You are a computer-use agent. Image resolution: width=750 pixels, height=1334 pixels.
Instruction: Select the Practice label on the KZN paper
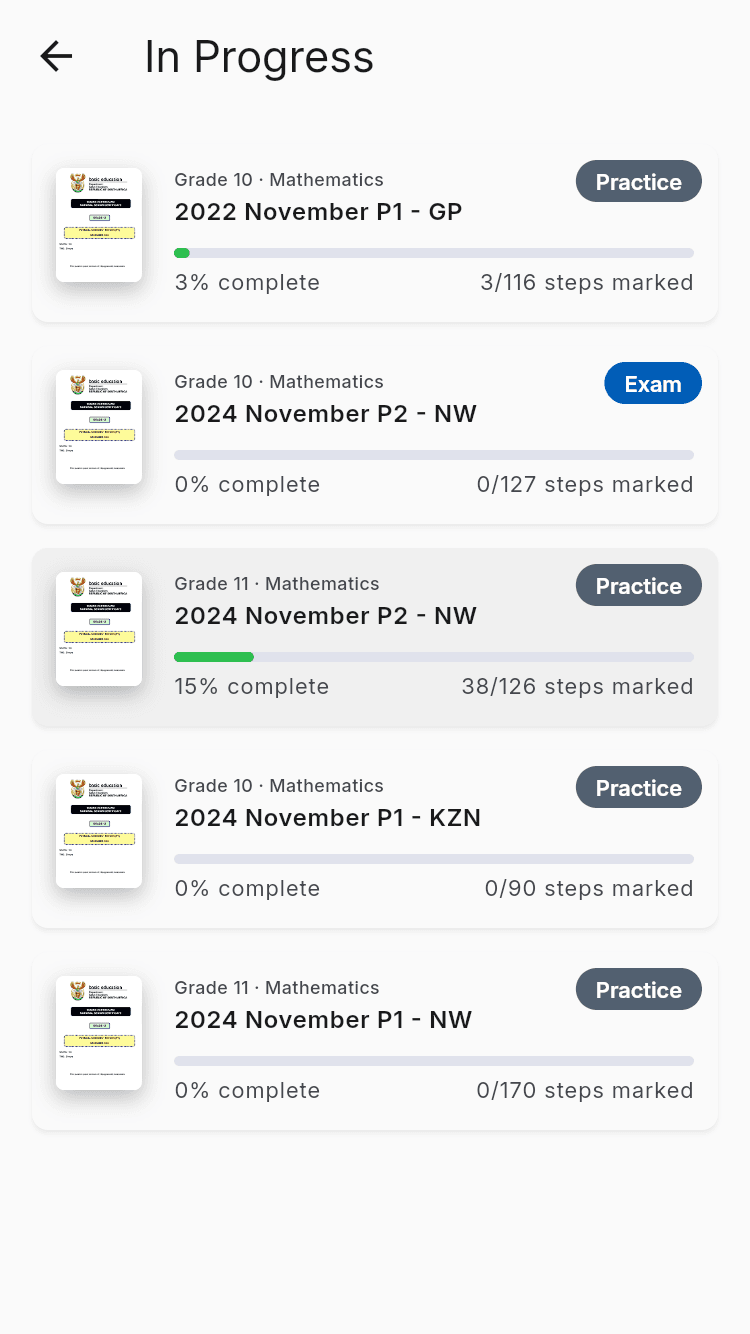[638, 787]
